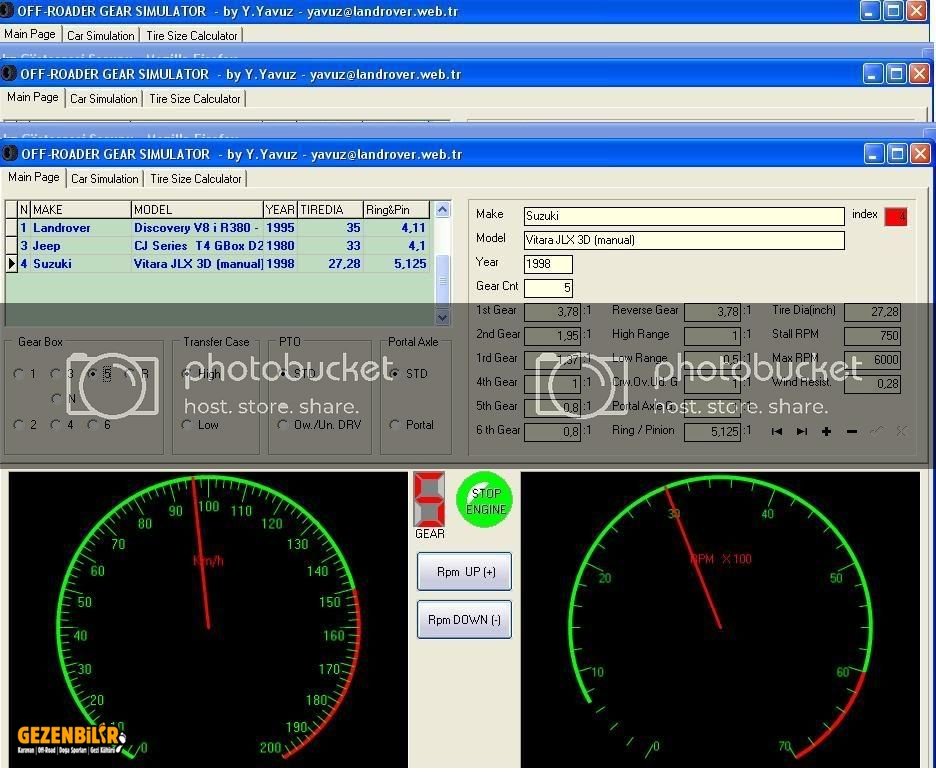Click the red GEAR digit display
The height and width of the screenshot is (772, 936).
tap(429, 499)
